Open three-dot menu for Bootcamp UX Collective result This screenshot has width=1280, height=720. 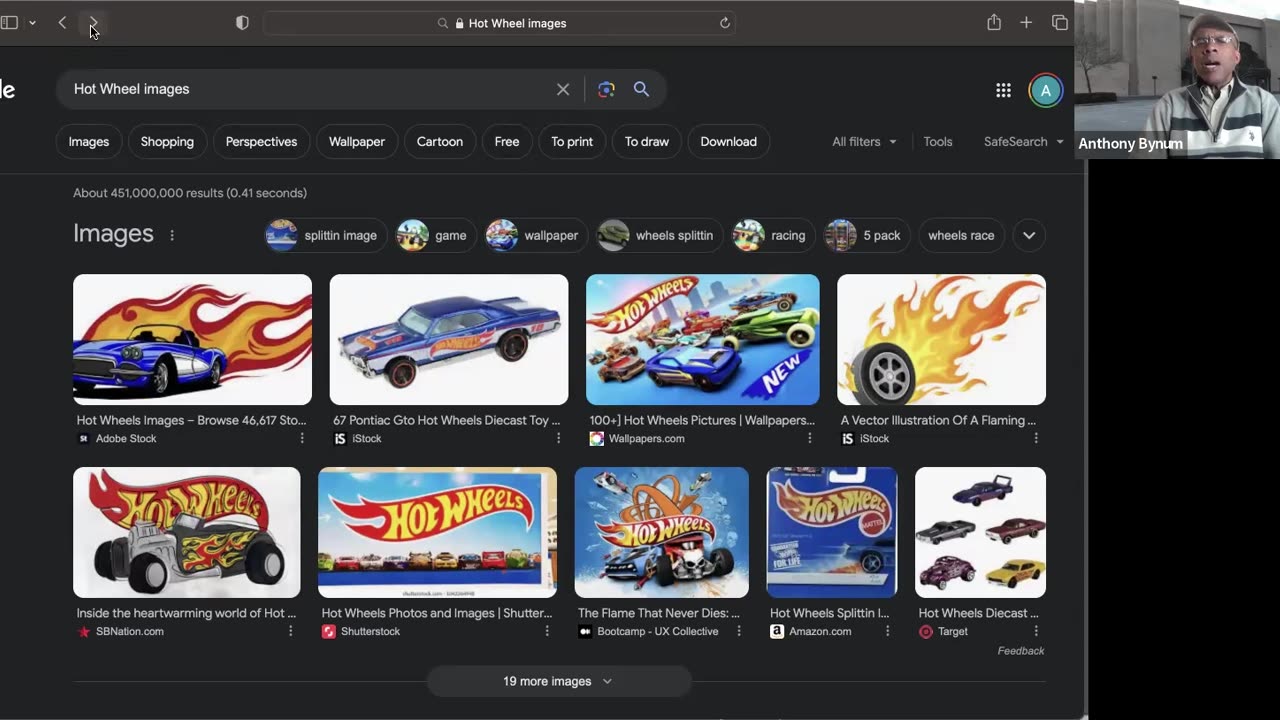739,631
